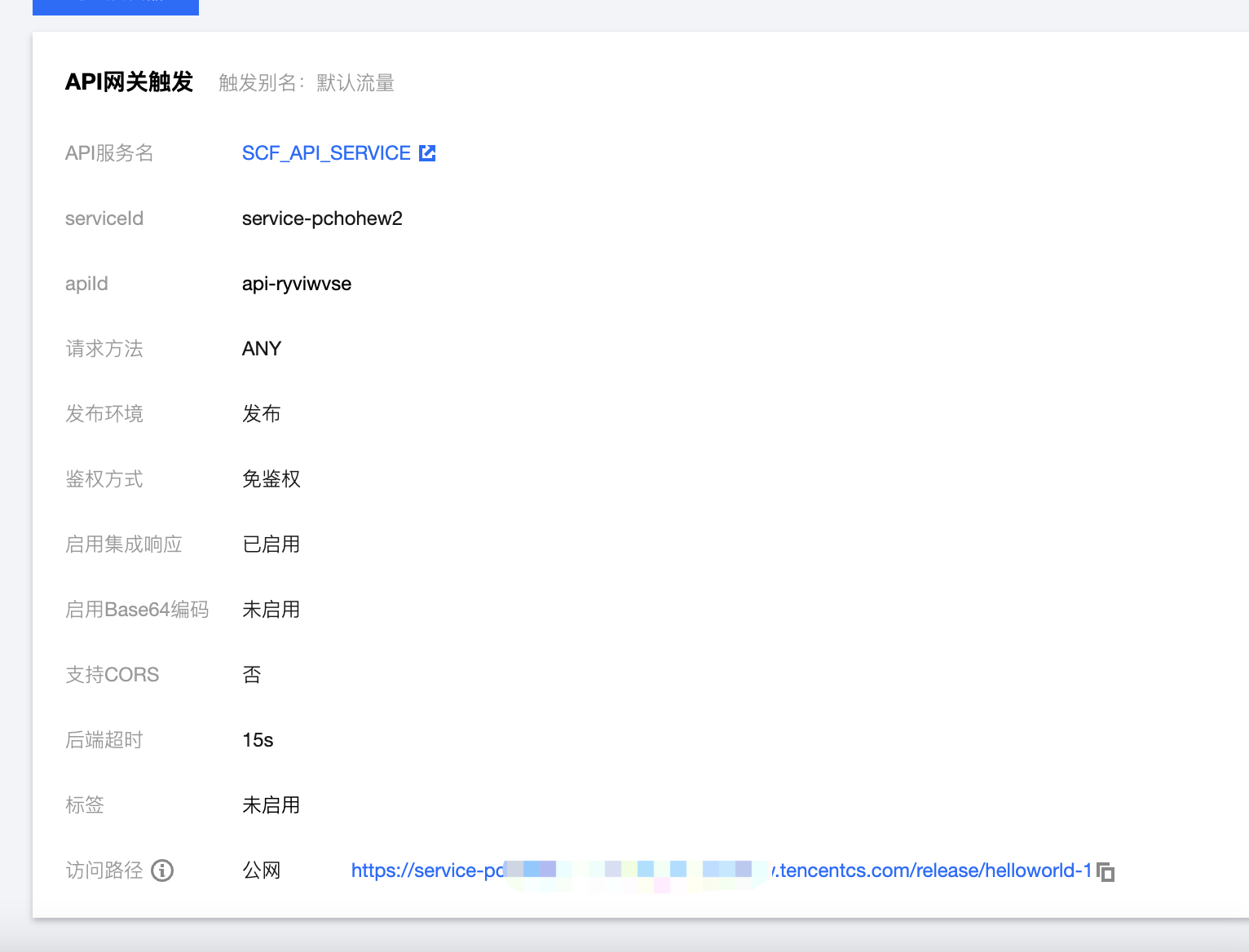Click the info icon next to 访问路径
Screen dimensions: 1249x952
coord(162,870)
